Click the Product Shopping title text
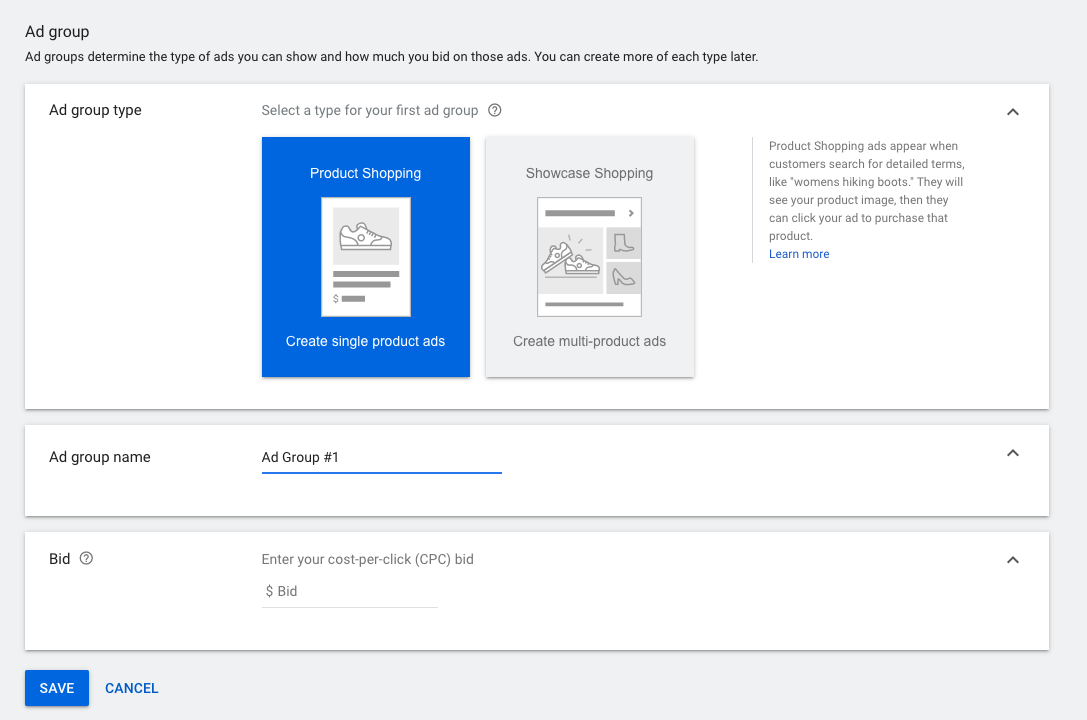 pos(365,173)
